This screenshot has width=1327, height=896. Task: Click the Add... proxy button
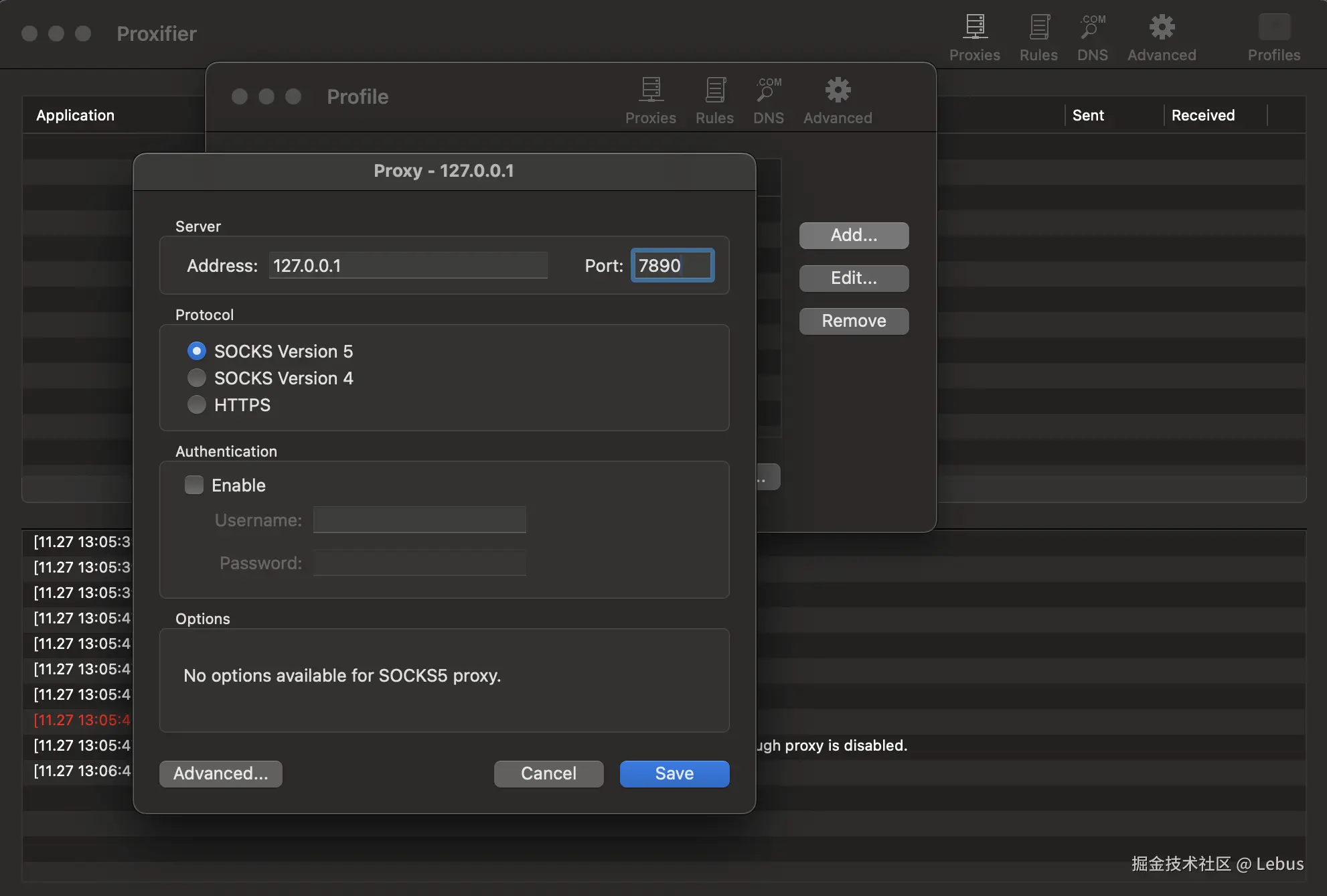point(854,235)
